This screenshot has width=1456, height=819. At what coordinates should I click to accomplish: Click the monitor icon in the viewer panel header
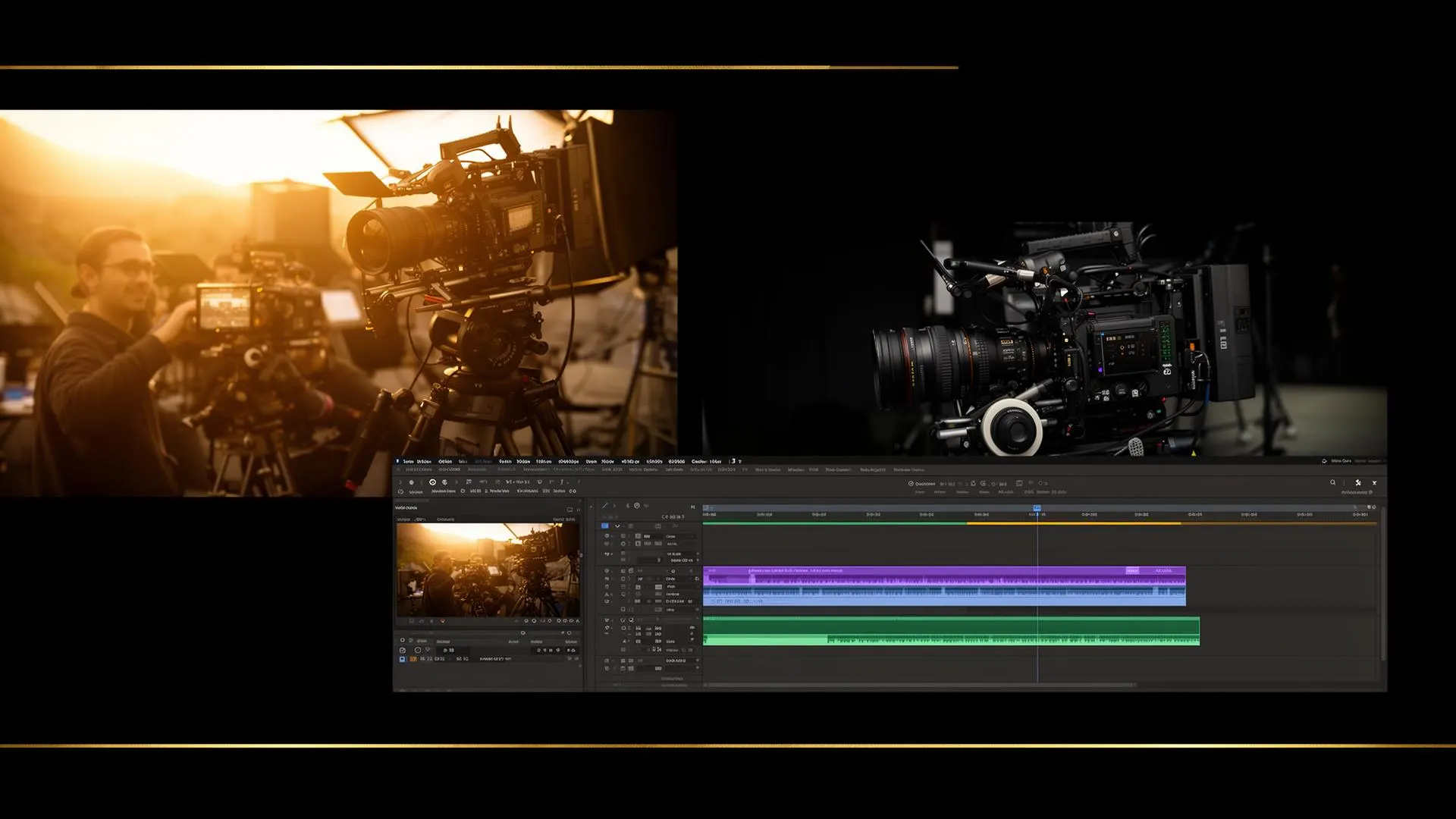[570, 509]
